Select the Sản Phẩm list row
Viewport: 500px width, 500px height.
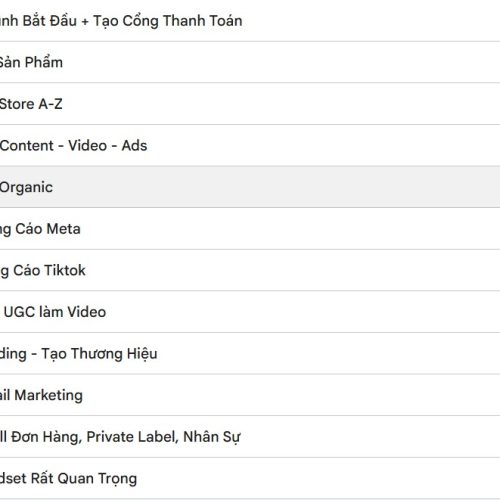pos(250,62)
